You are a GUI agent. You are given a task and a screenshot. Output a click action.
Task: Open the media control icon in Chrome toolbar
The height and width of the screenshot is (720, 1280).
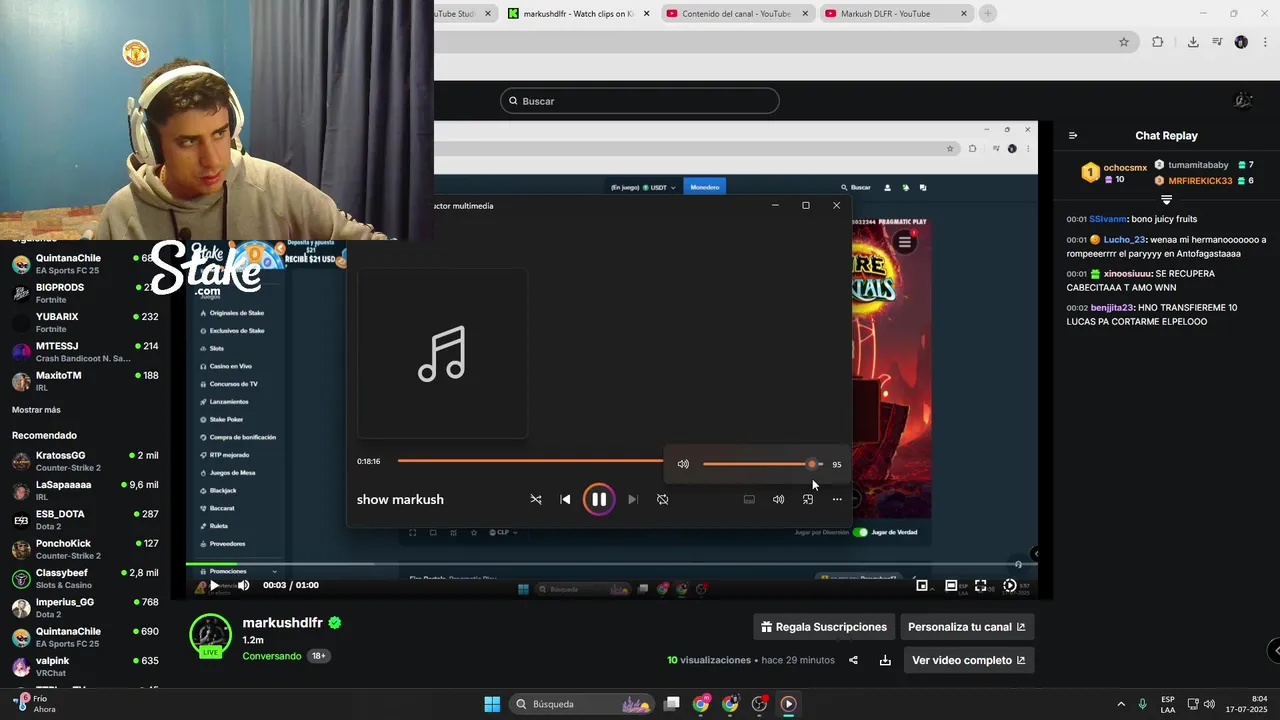point(1217,42)
